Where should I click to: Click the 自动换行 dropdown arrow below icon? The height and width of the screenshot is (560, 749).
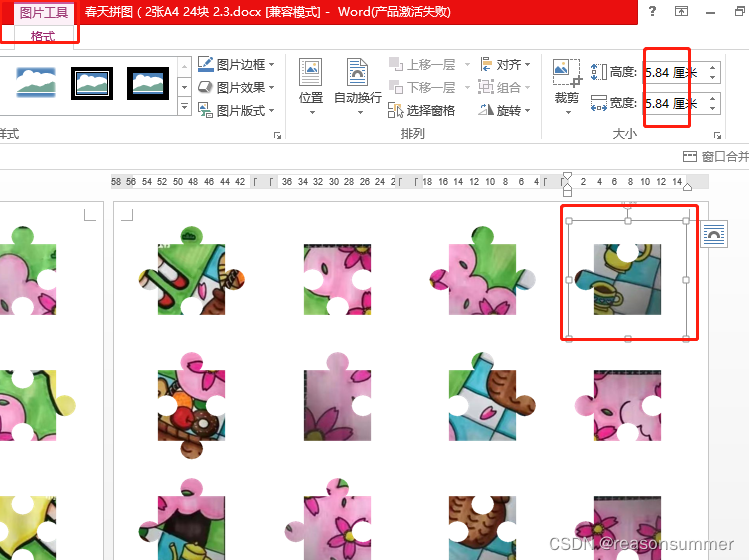coord(360,113)
